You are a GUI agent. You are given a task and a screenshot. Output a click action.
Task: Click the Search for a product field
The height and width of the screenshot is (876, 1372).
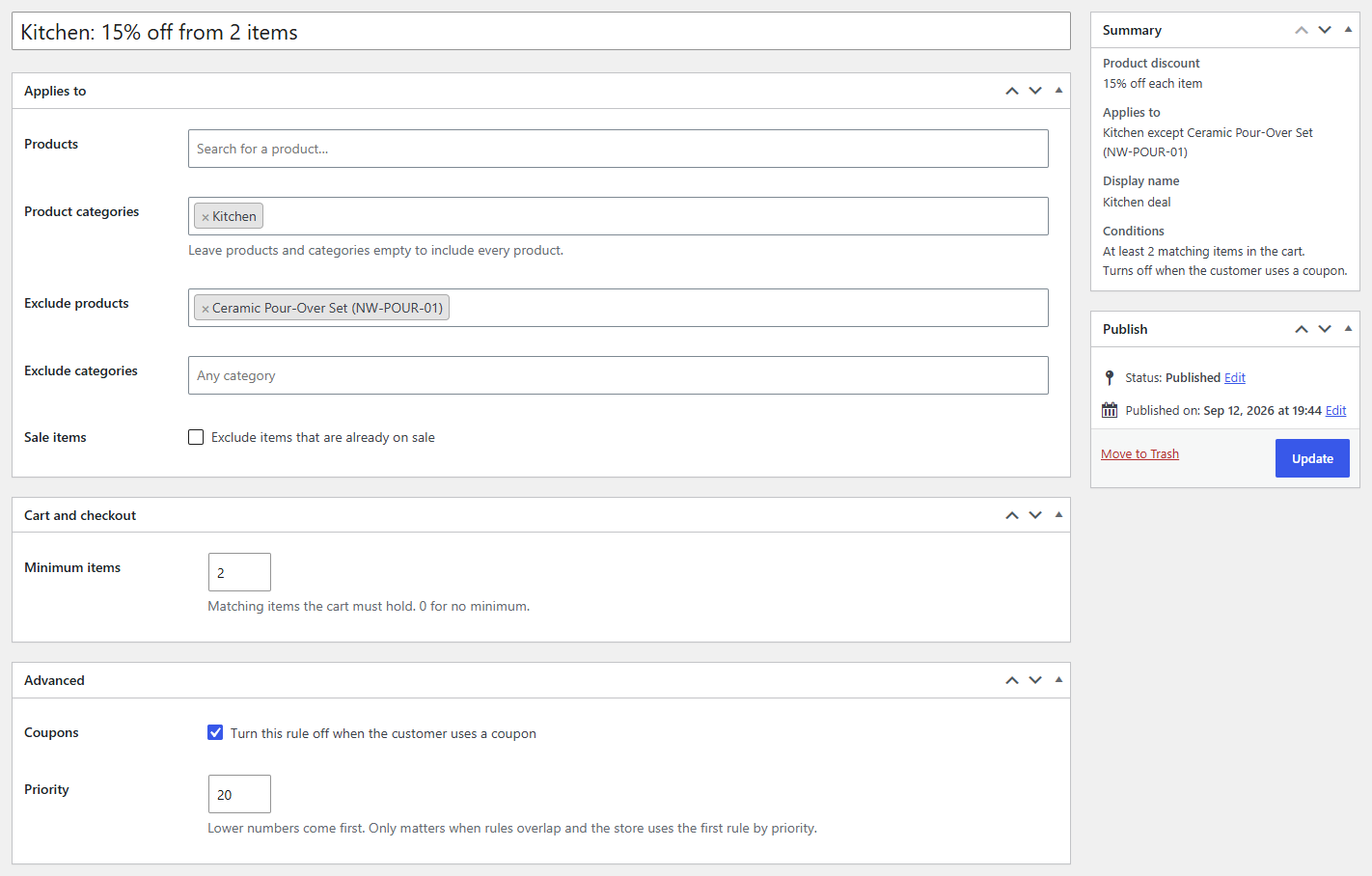click(618, 149)
